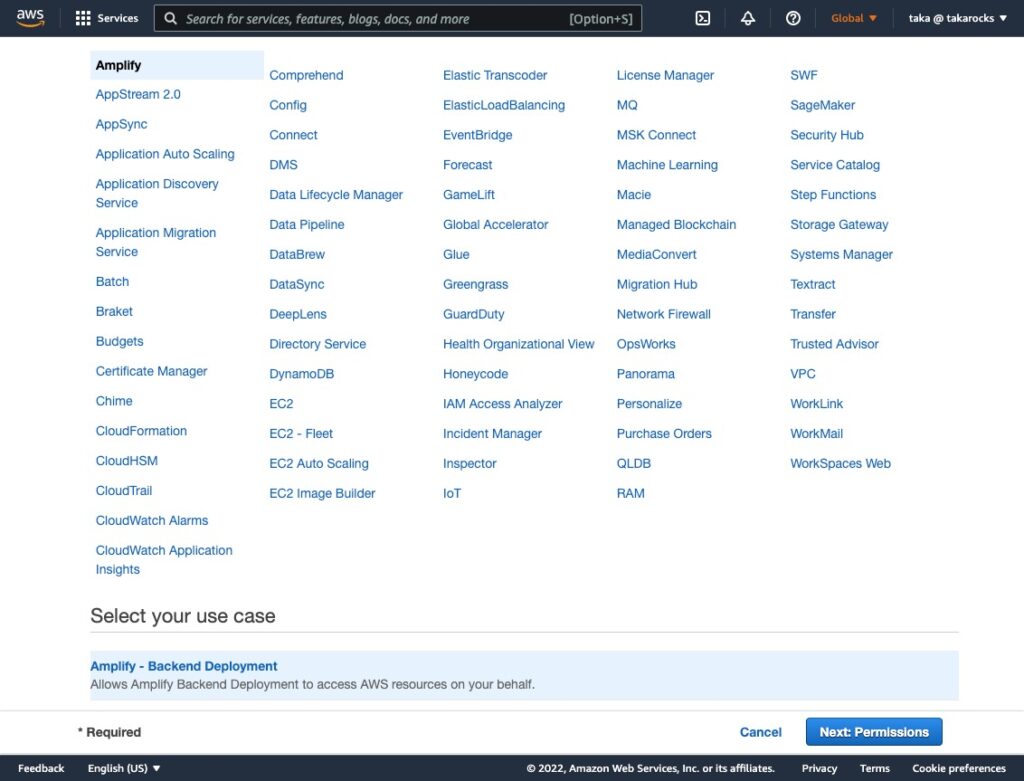Choose CloudWatch Alarms service

(152, 521)
